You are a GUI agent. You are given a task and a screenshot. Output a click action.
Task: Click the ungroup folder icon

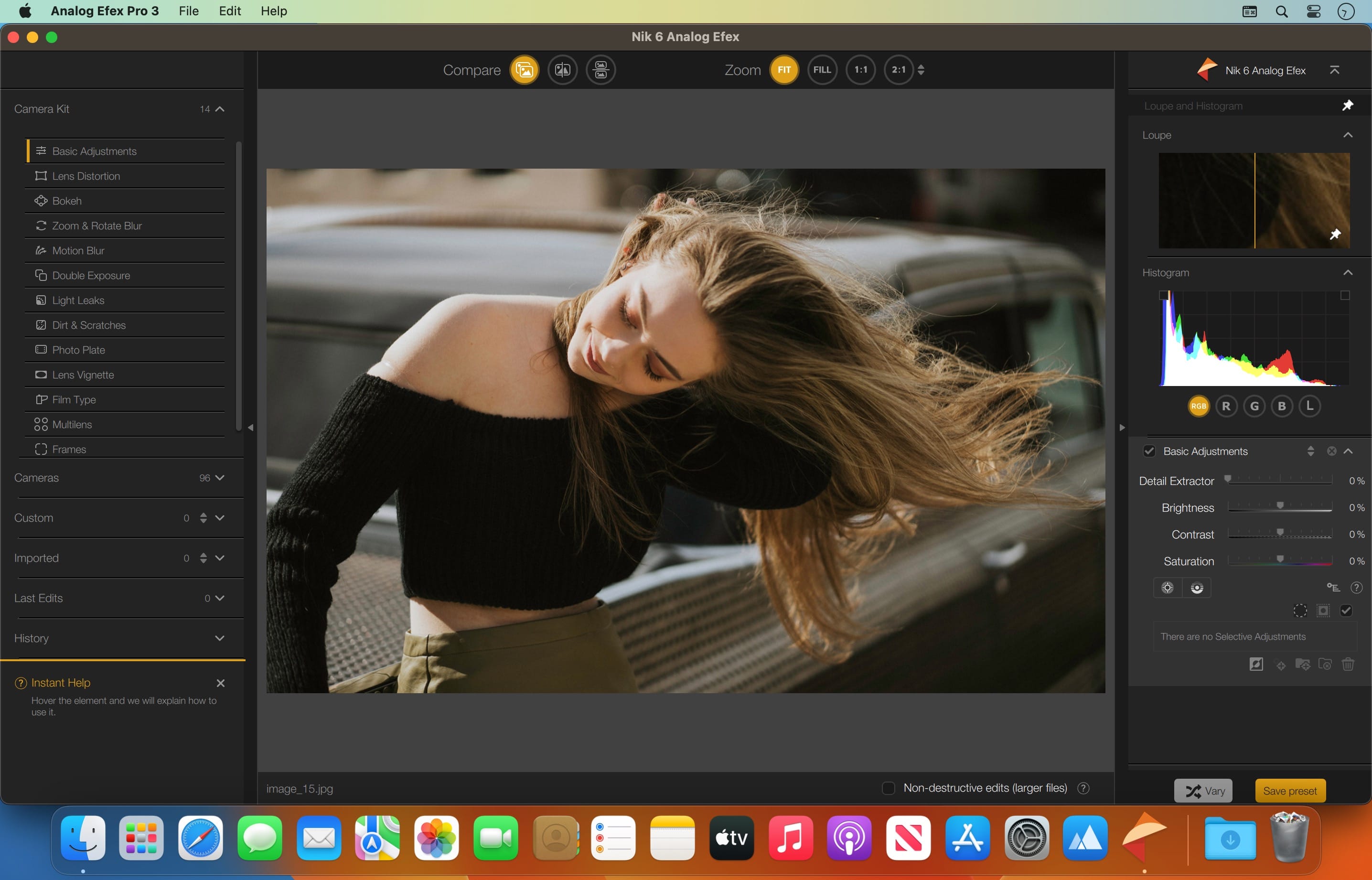(1325, 664)
